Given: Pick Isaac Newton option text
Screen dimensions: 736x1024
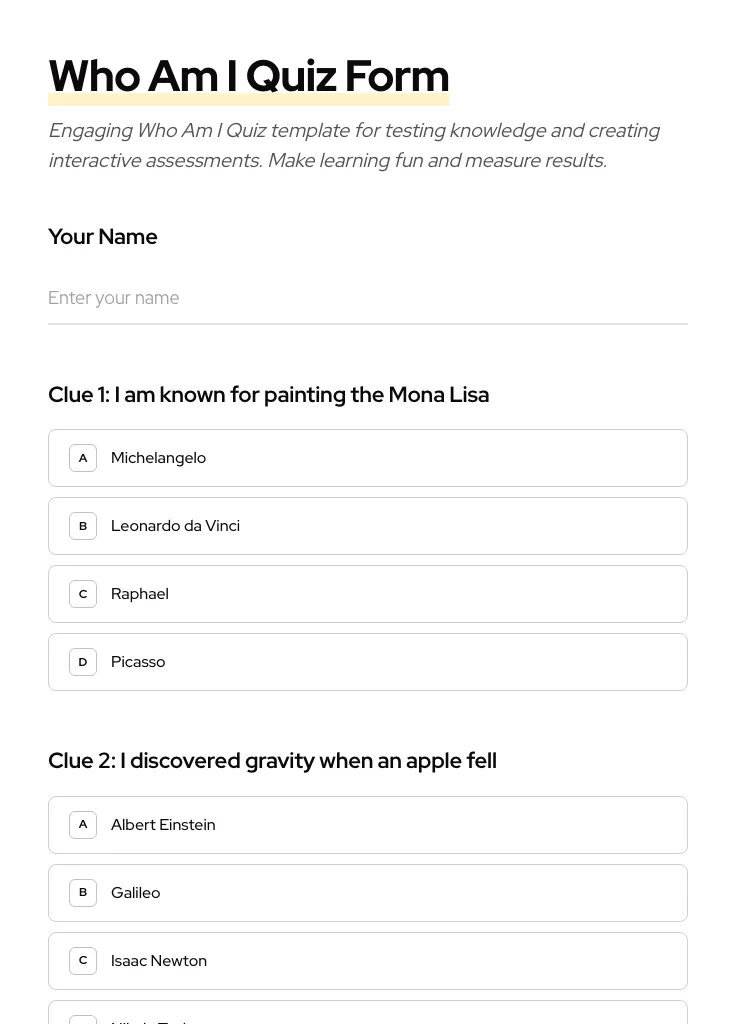Looking at the screenshot, I should (x=159, y=961).
